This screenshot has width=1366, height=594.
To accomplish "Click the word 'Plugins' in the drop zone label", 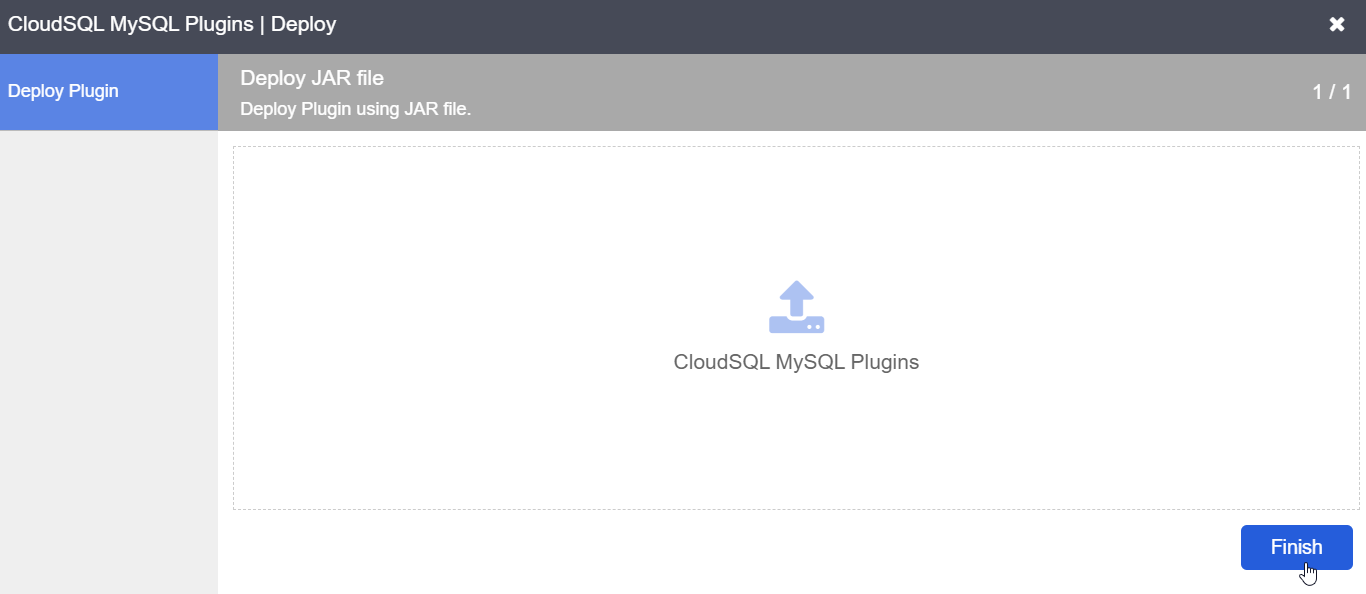I will point(884,362).
